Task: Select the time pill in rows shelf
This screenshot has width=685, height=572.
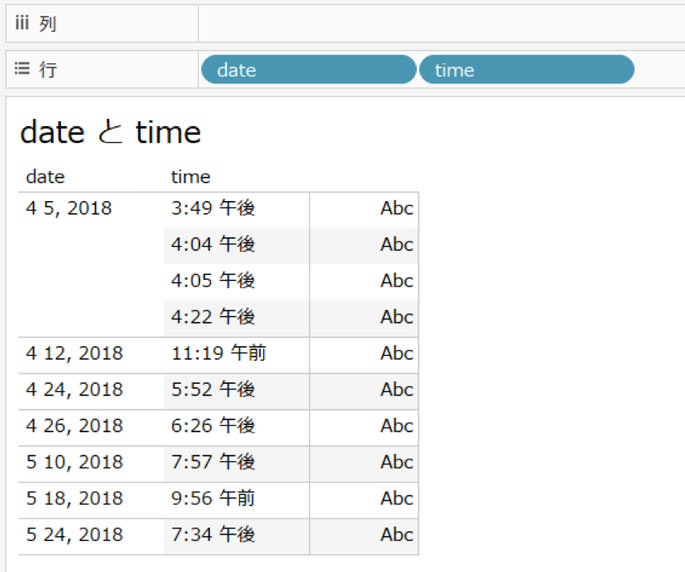Action: click(526, 70)
